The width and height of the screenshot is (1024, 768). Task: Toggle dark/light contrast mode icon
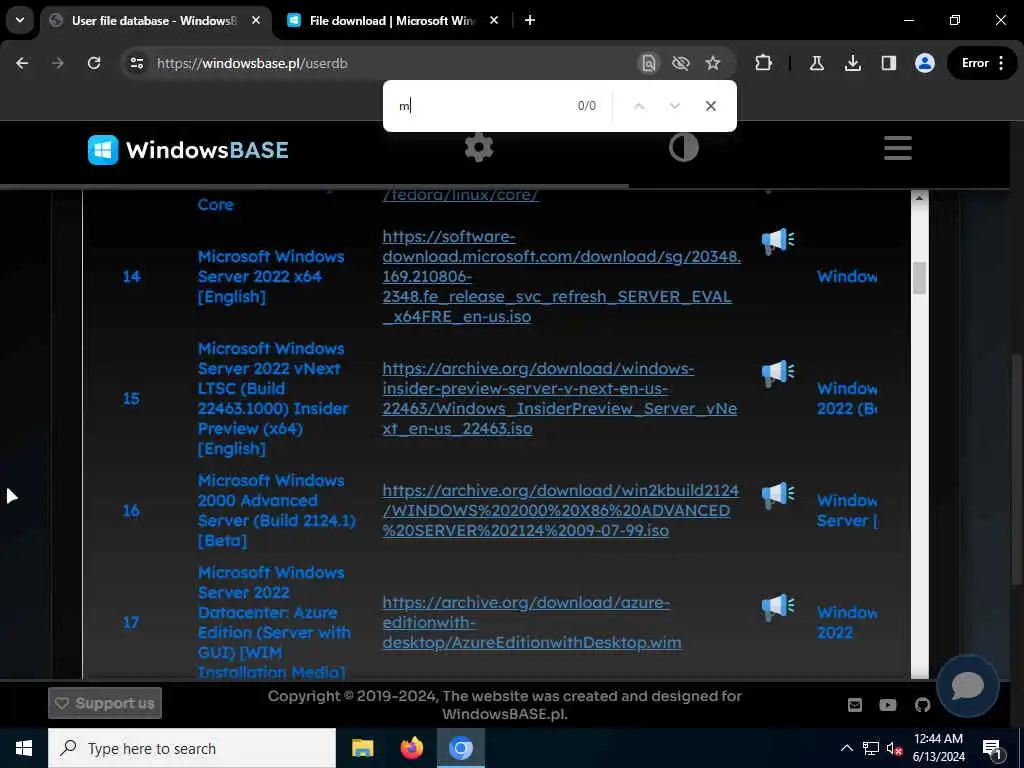click(684, 148)
